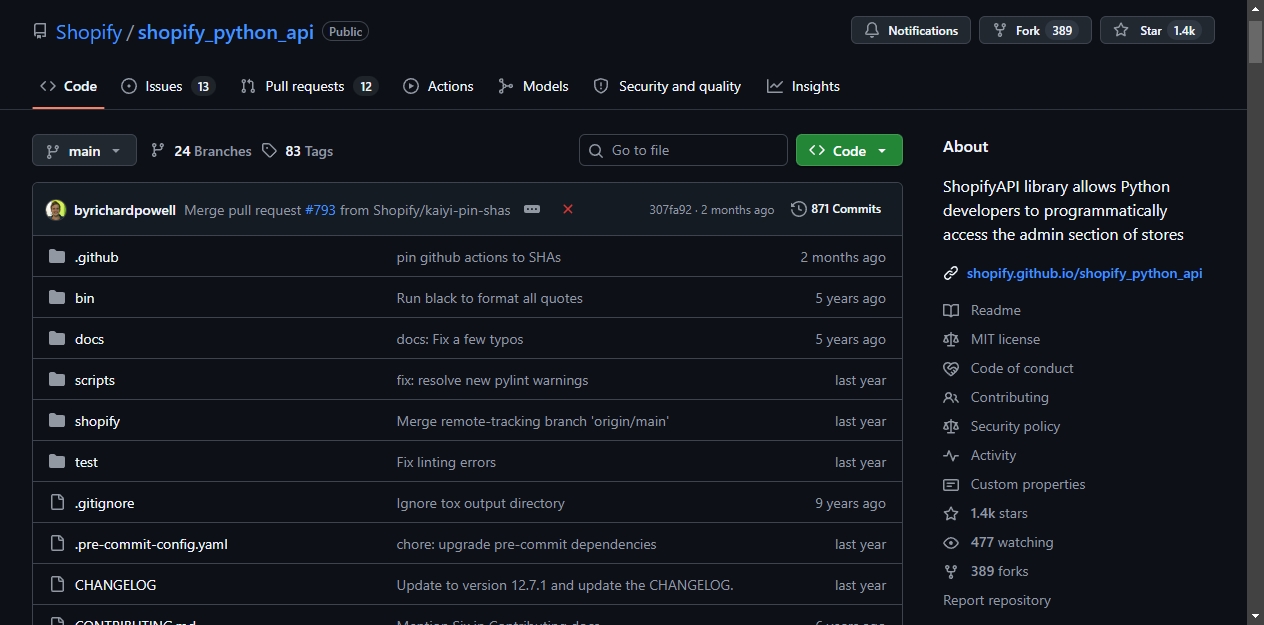
Task: Open commit 'Run black to format all quotes'
Action: (490, 298)
